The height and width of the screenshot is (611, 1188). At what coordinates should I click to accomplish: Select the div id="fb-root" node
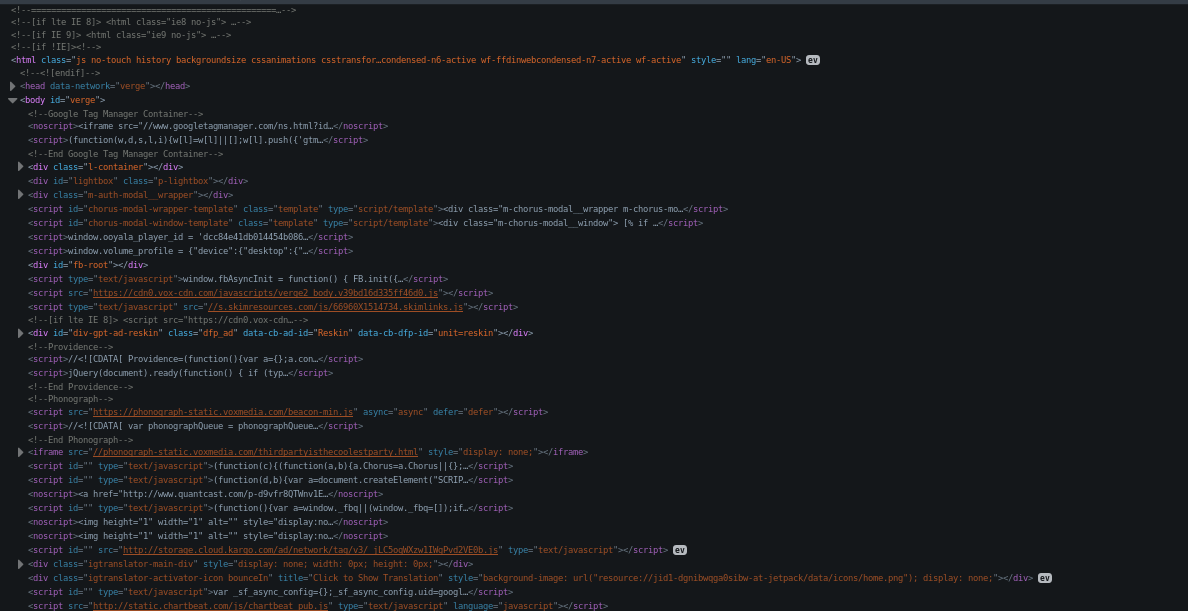88,265
